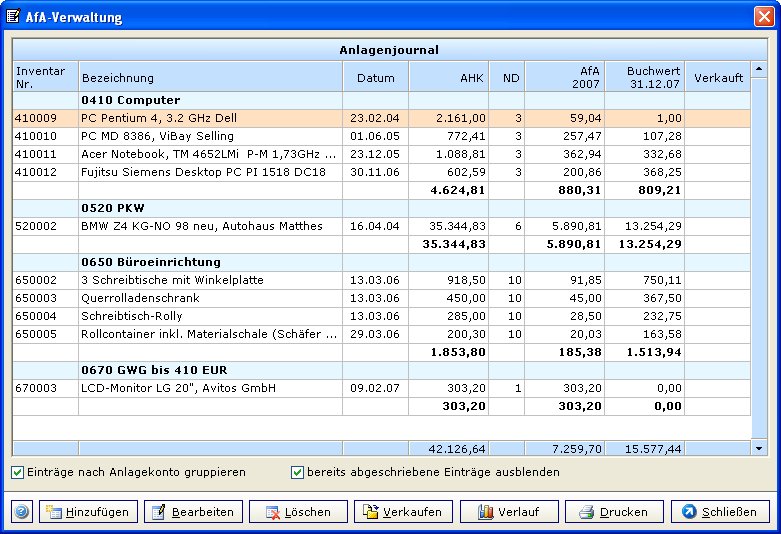Viewport: 781px width, 534px height.
Task: Select the Querrolladenschrank entry
Action: (210, 298)
